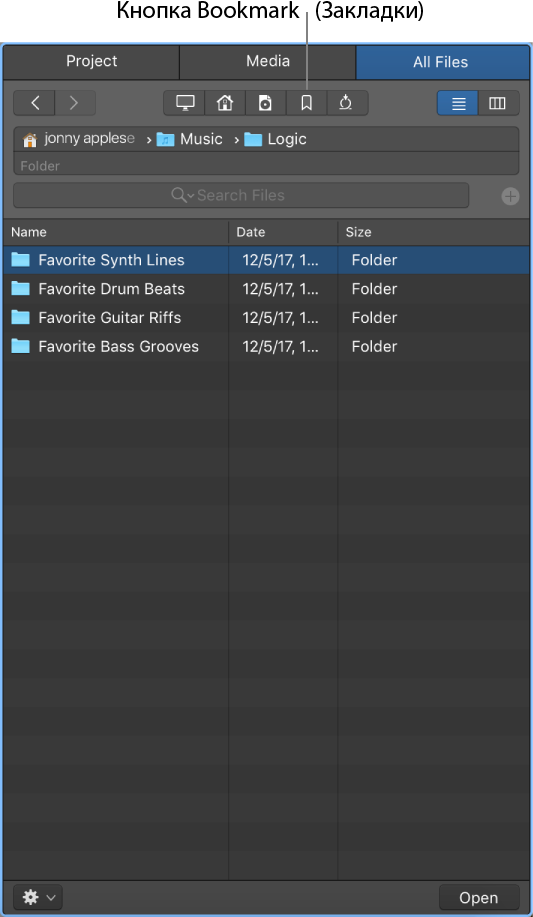Select the Favorite Drum Beats folder
Screen dimensions: 533x917
coord(266,289)
